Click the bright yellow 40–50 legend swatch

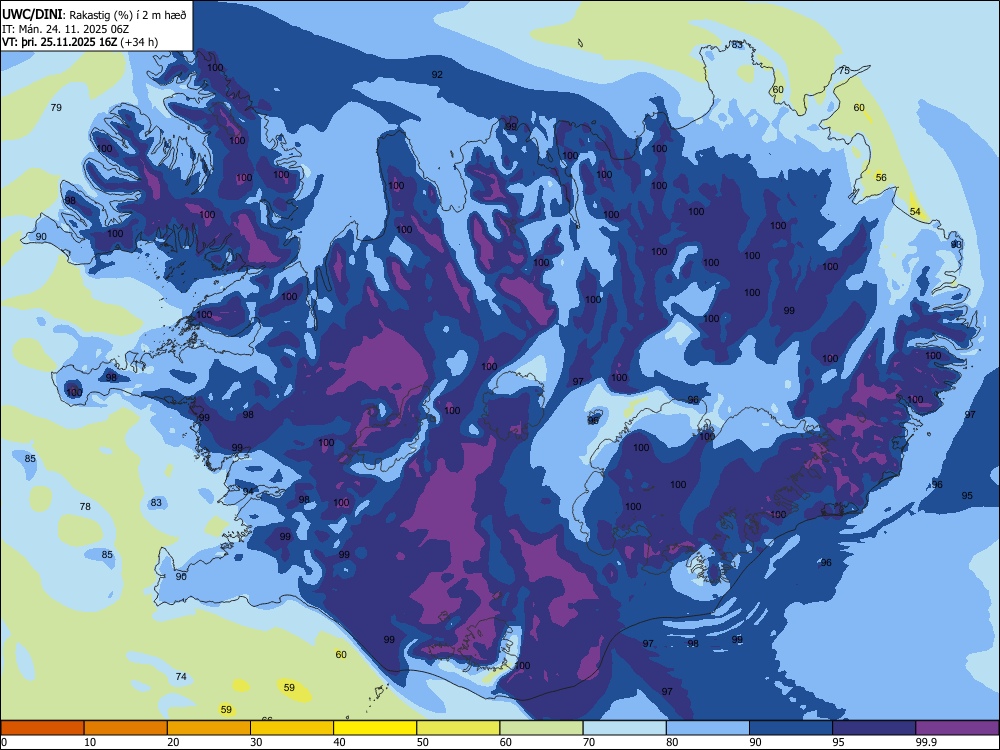click(x=375, y=728)
